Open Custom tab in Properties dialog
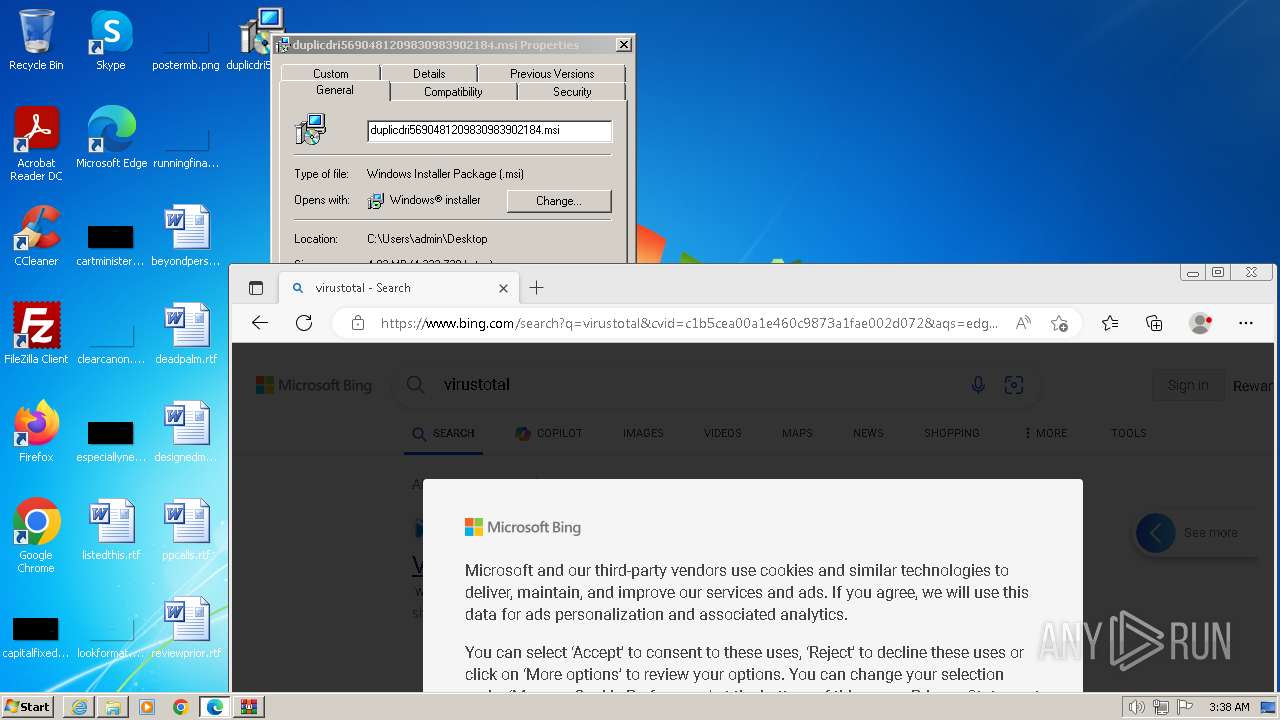Screen dimensions: 1280x720 (331, 73)
